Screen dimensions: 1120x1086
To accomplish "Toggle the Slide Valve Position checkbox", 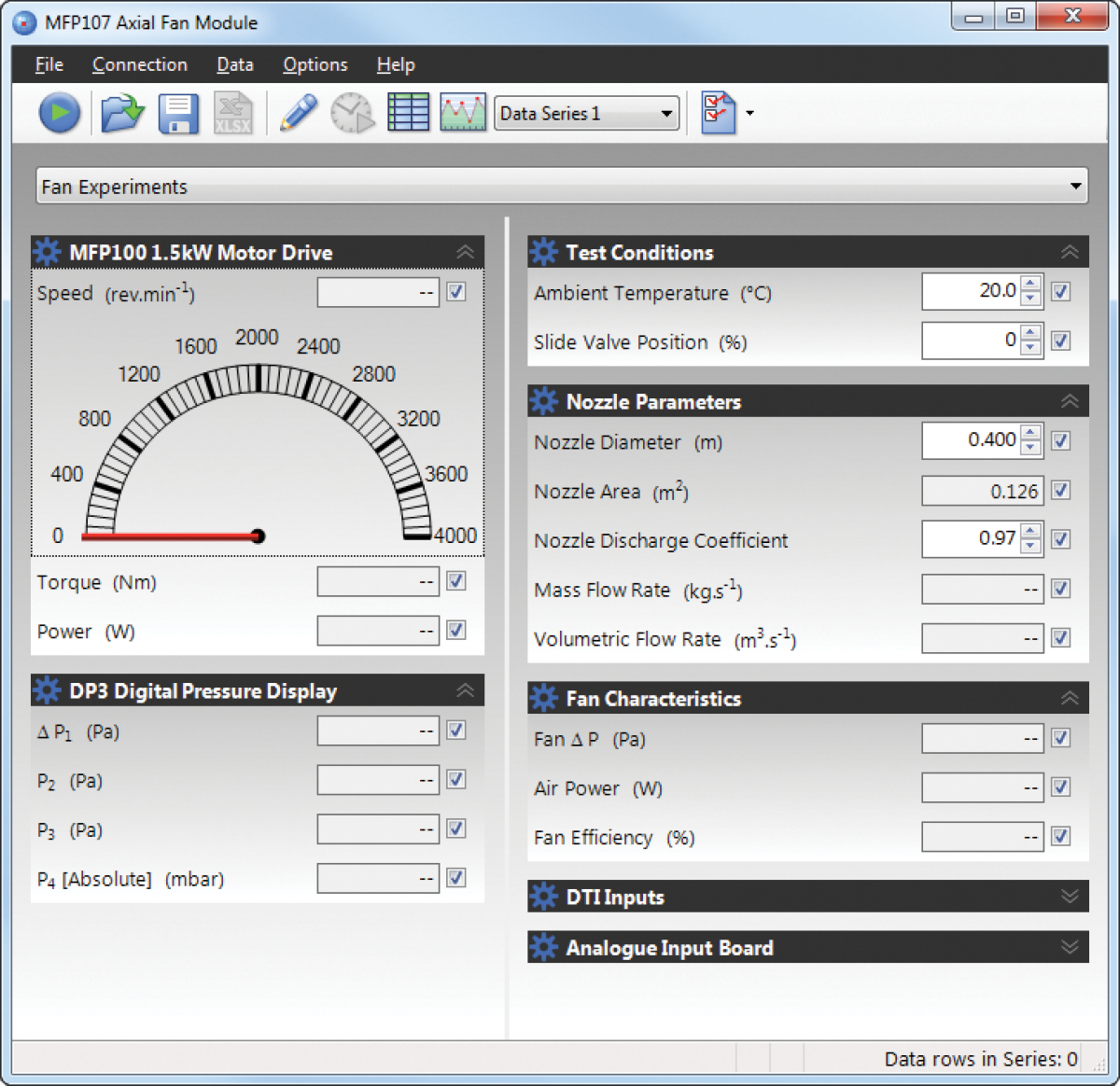I will [x=1061, y=341].
